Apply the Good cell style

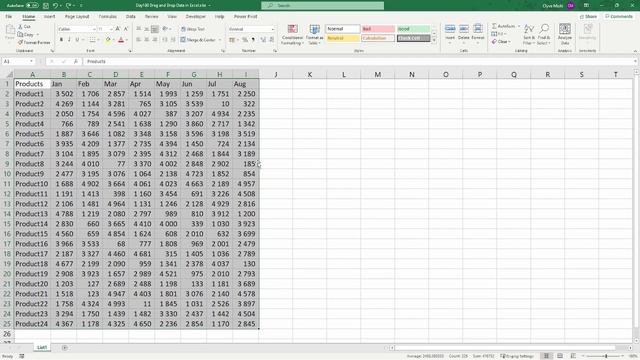[413, 29]
